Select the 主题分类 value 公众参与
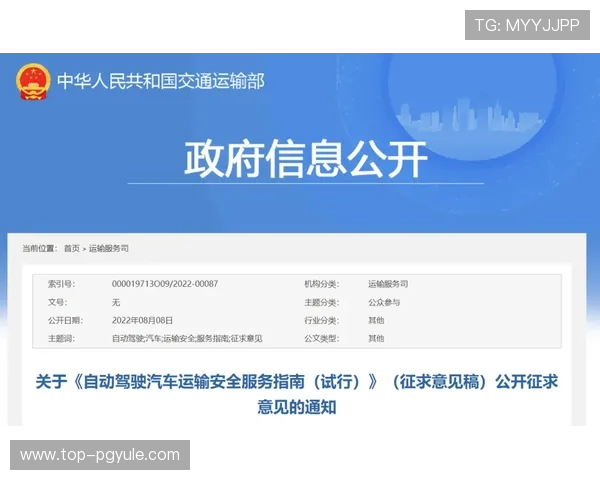Image resolution: width=600 pixels, height=480 pixels. (x=384, y=302)
